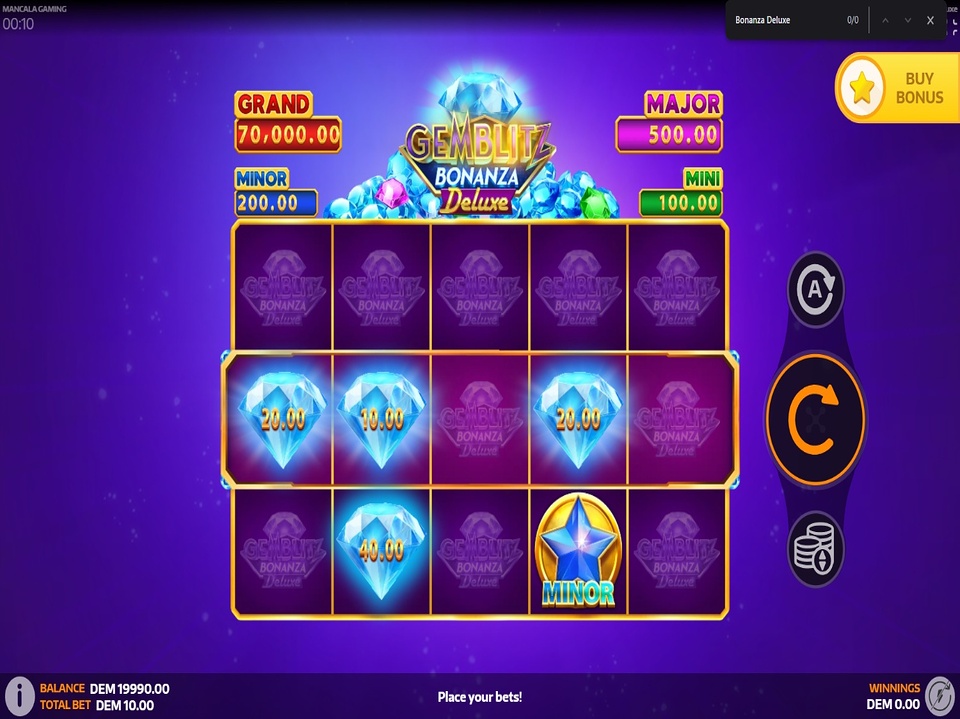The width and height of the screenshot is (960, 719).
Task: Click the 10.00 diamond symbol
Action: click(x=381, y=420)
